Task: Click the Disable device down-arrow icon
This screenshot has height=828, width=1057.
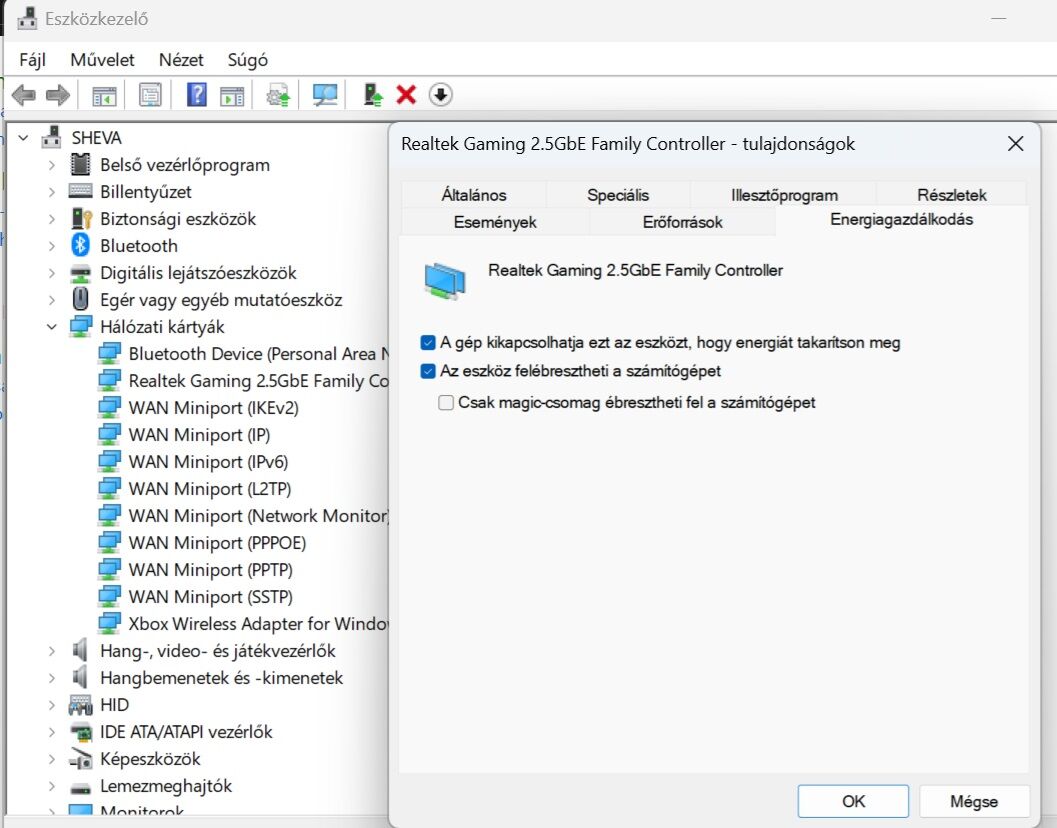Action: [440, 95]
